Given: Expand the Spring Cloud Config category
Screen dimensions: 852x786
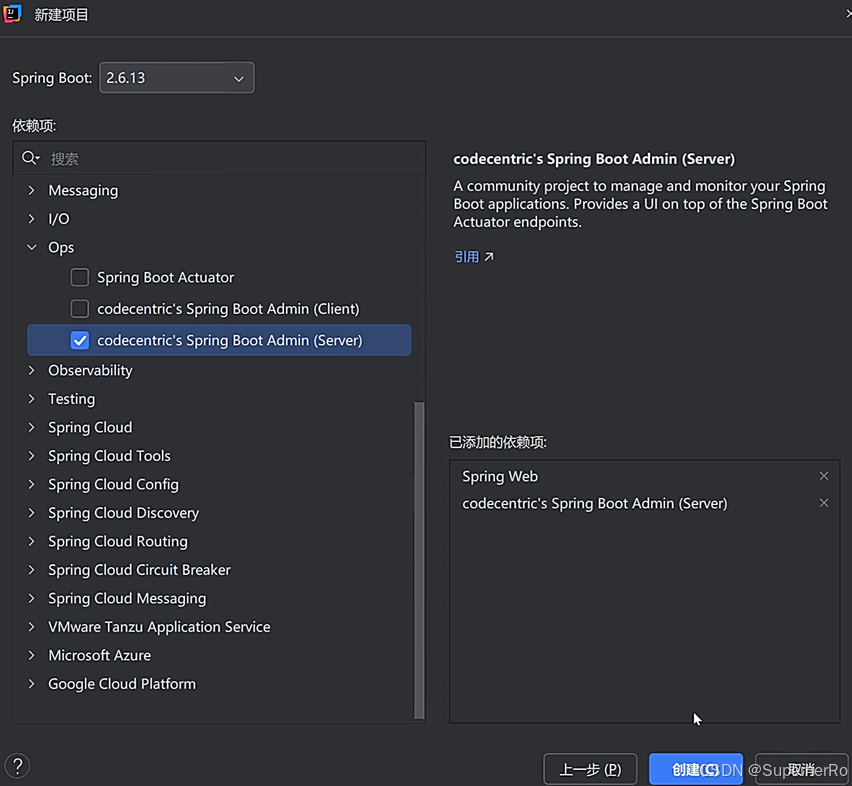Looking at the screenshot, I should tap(32, 484).
